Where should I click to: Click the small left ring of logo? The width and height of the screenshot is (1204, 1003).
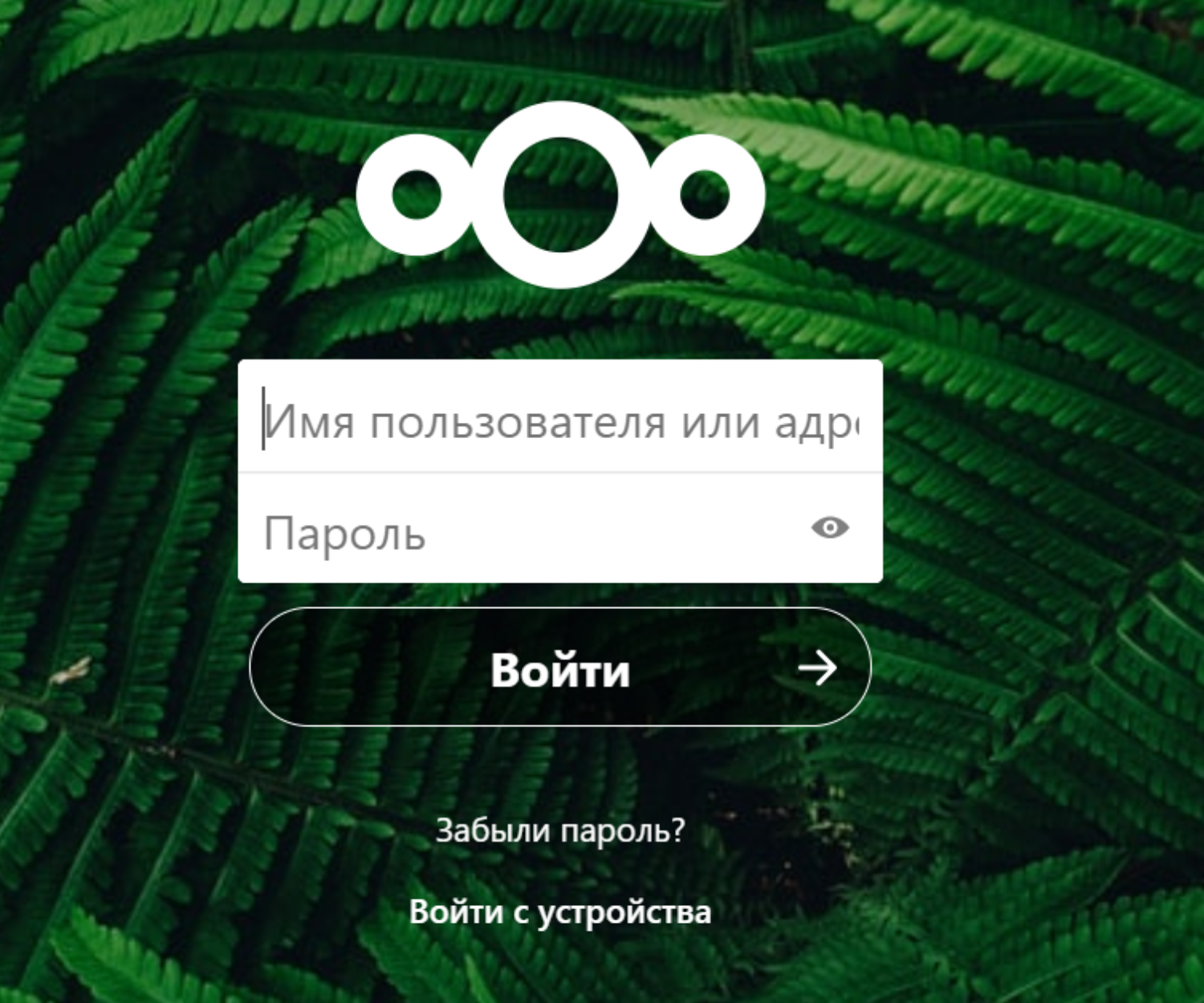click(417, 195)
